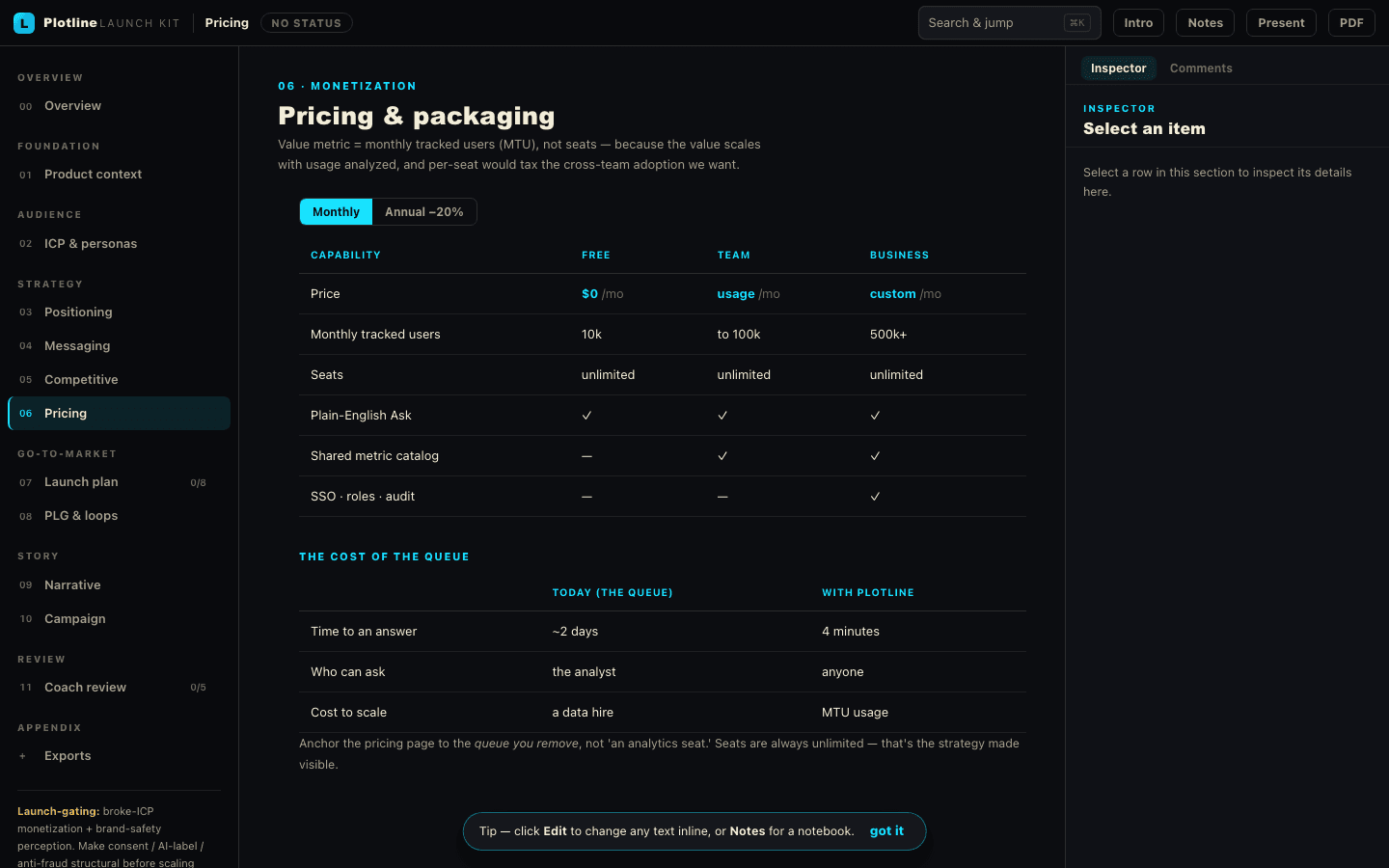Click the Intro button
Screen dimensions: 1389x868
(x=1138, y=23)
